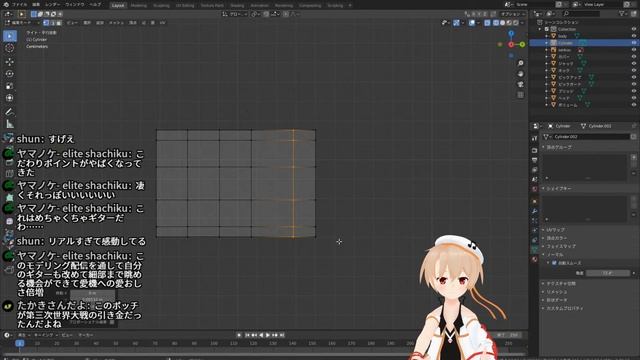The width and height of the screenshot is (640, 360).
Task: Switch to solid viewport shading
Action: [x=503, y=23]
